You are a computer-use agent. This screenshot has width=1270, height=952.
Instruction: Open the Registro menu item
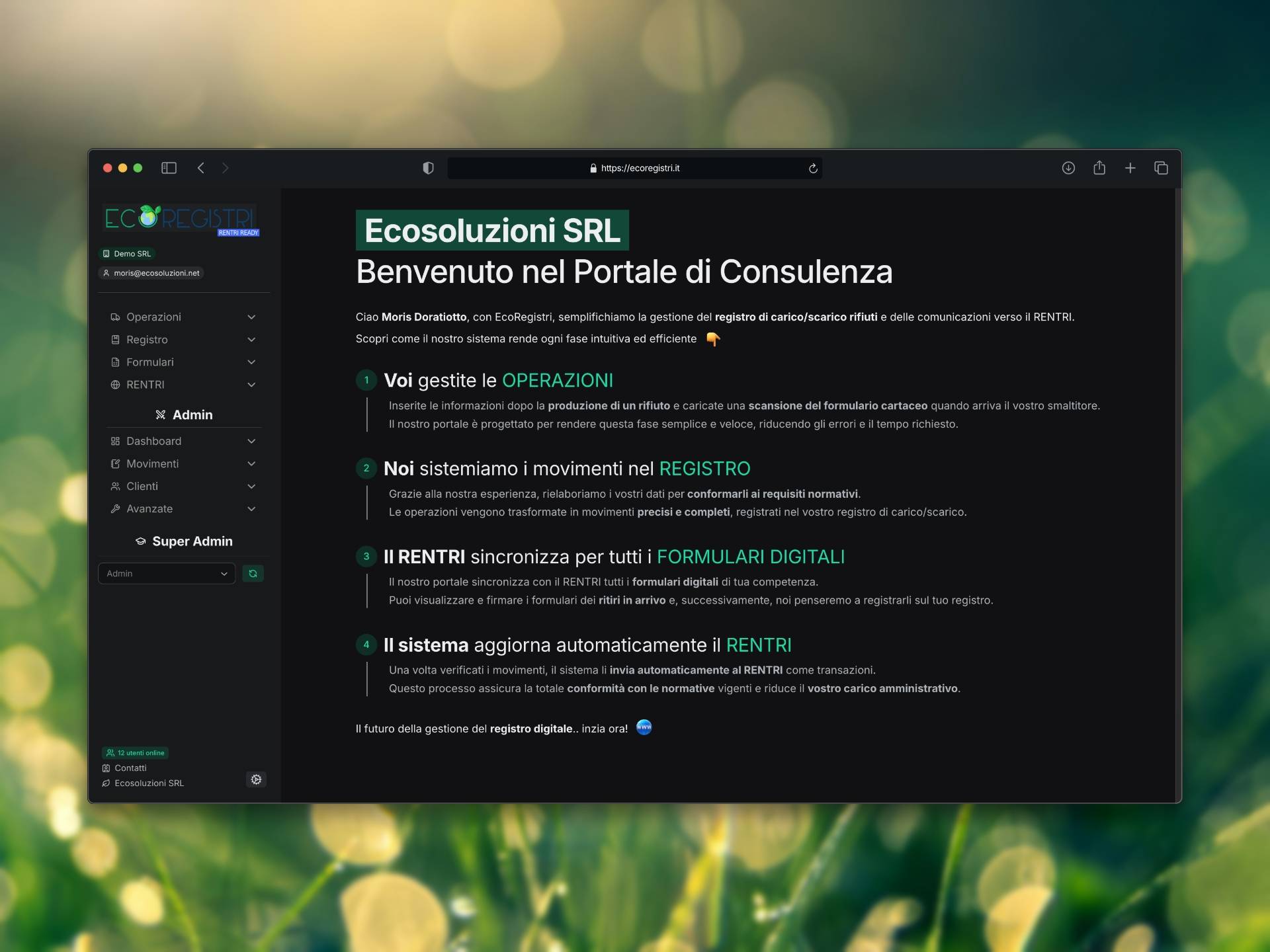[183, 339]
